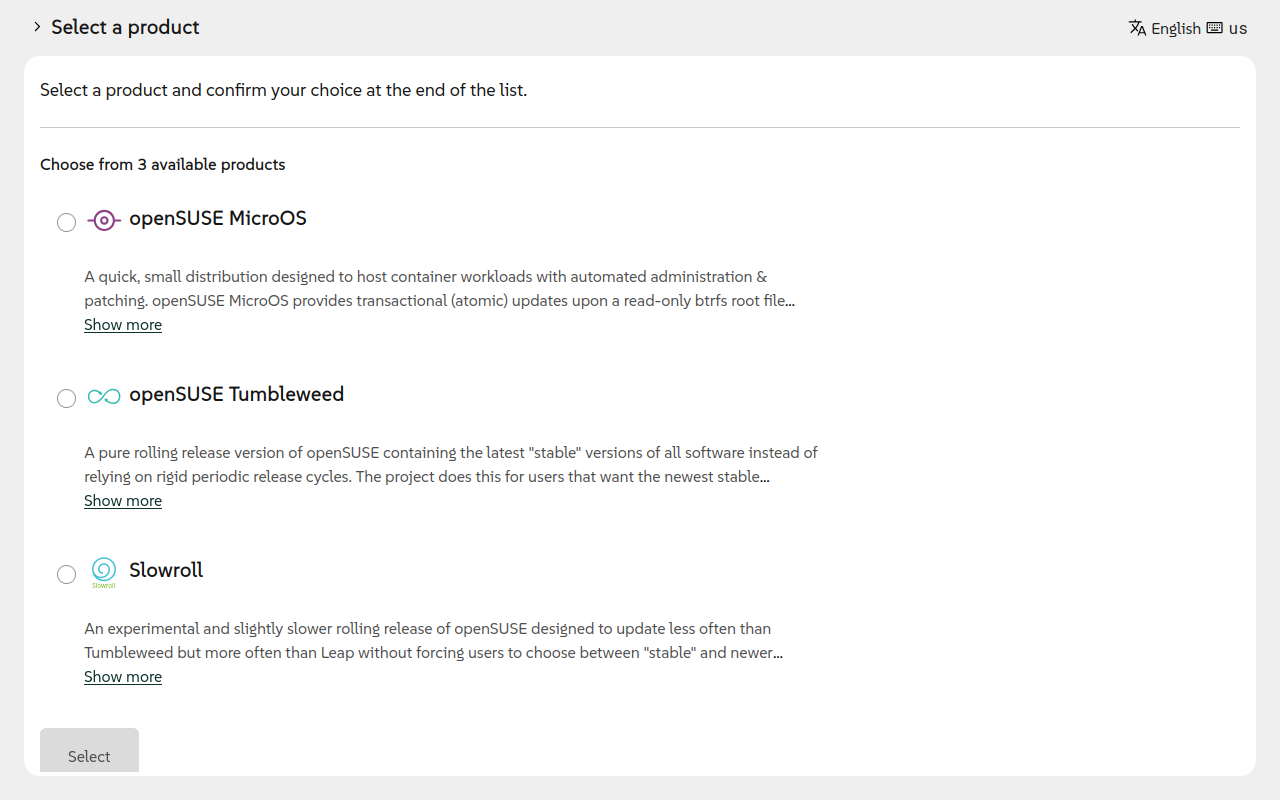
Task: Select the Slowroll radio button
Action: (x=66, y=574)
